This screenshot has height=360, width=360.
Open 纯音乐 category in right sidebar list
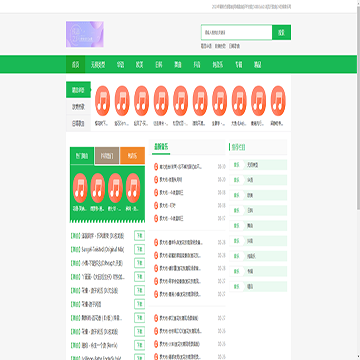258,256
